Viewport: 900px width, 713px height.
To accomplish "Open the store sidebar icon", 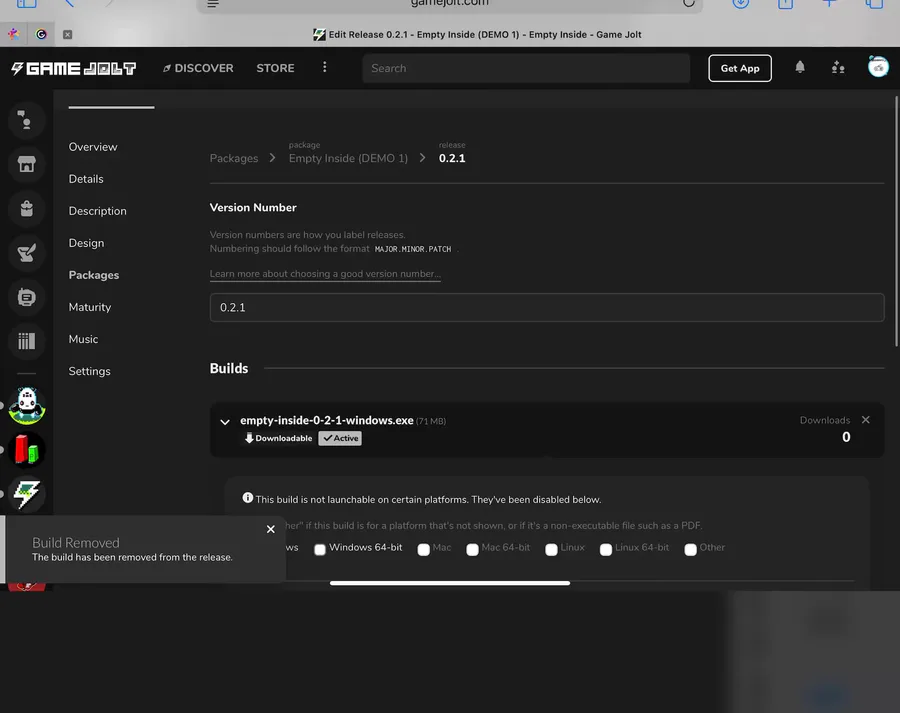I will (26, 164).
